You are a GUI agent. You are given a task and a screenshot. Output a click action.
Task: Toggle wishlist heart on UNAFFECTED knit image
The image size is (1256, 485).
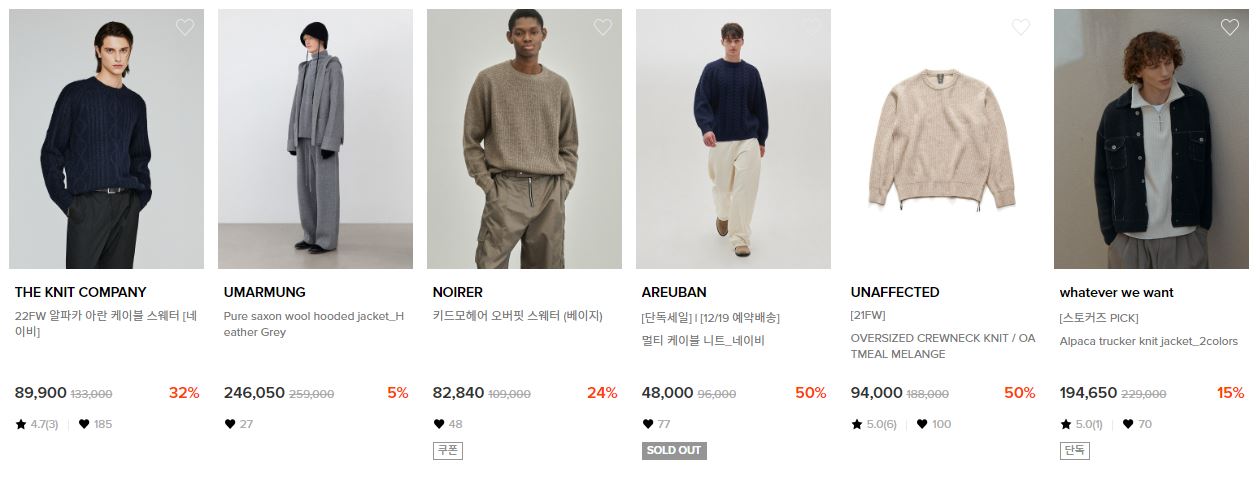pyautogui.click(x=1021, y=27)
